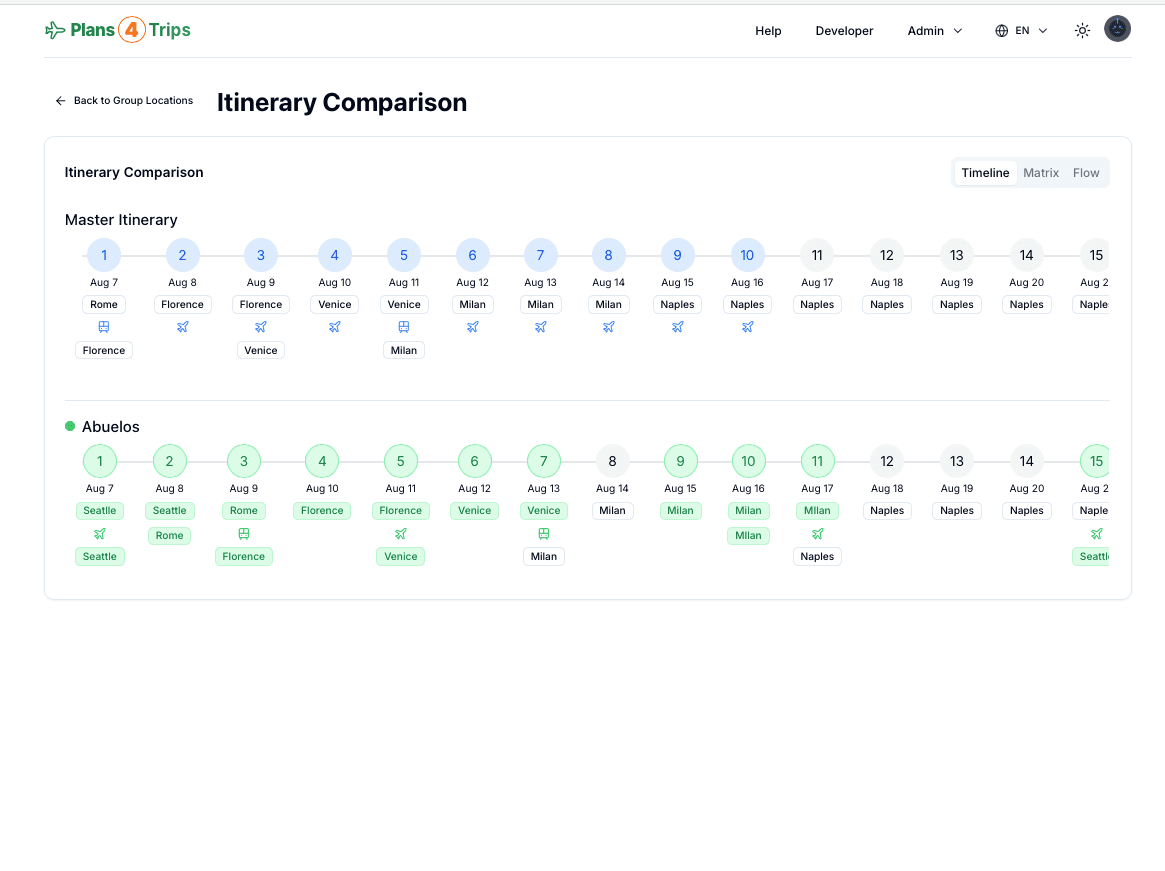Image resolution: width=1165 pixels, height=871 pixels.
Task: Toggle Day 10 highlighted circle in Master Itinerary
Action: [x=747, y=255]
